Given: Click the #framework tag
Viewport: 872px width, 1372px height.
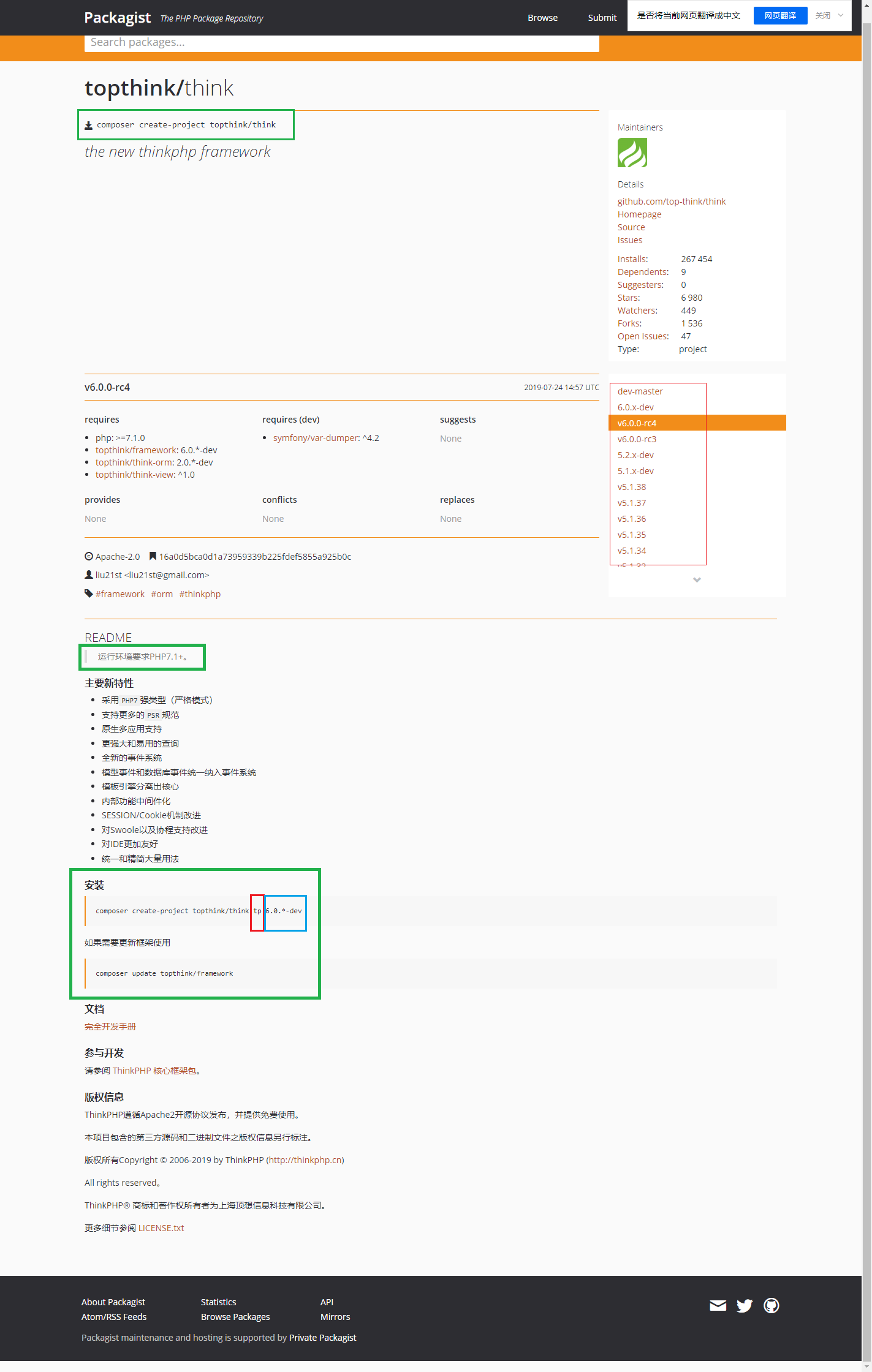Looking at the screenshot, I should [120, 594].
